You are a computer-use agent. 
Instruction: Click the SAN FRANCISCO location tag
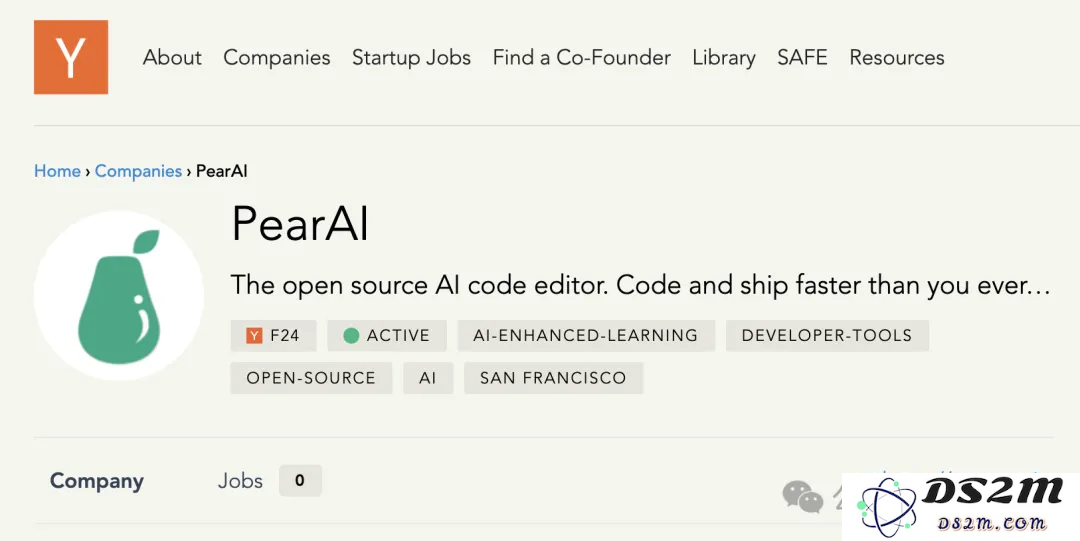tap(553, 378)
